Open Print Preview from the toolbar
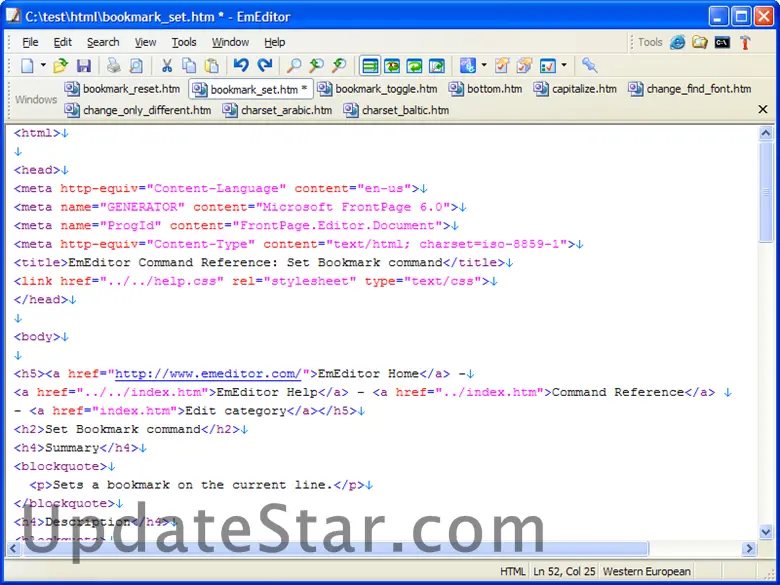The width and height of the screenshot is (780, 585). (136, 66)
